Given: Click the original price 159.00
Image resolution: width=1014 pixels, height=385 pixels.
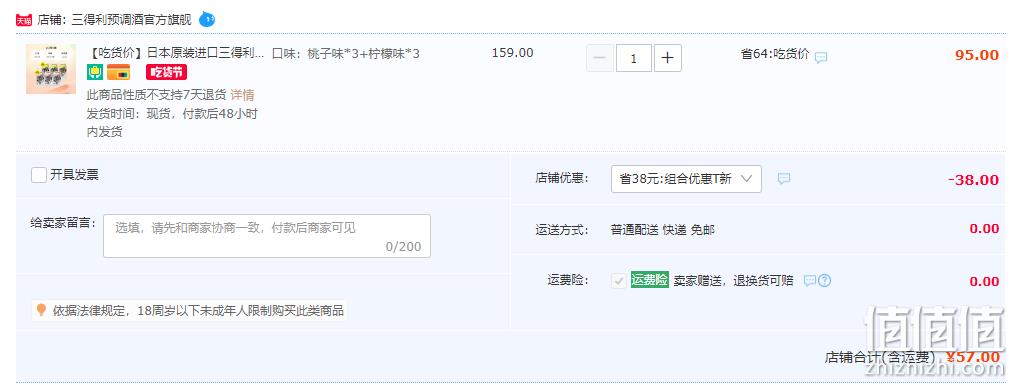Looking at the screenshot, I should (x=512, y=53).
